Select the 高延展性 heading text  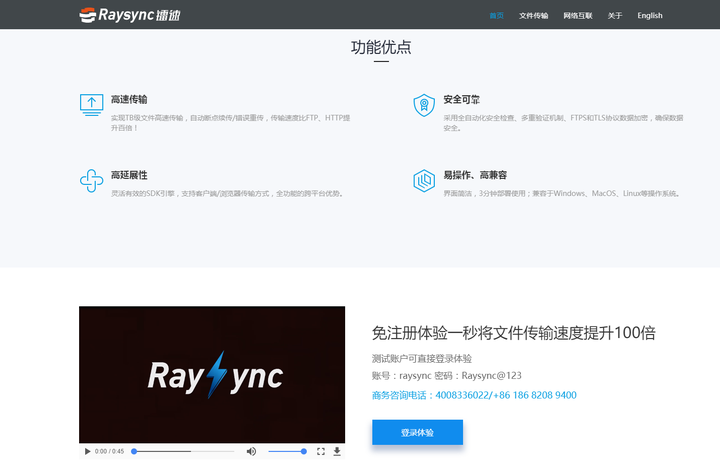click(129, 175)
